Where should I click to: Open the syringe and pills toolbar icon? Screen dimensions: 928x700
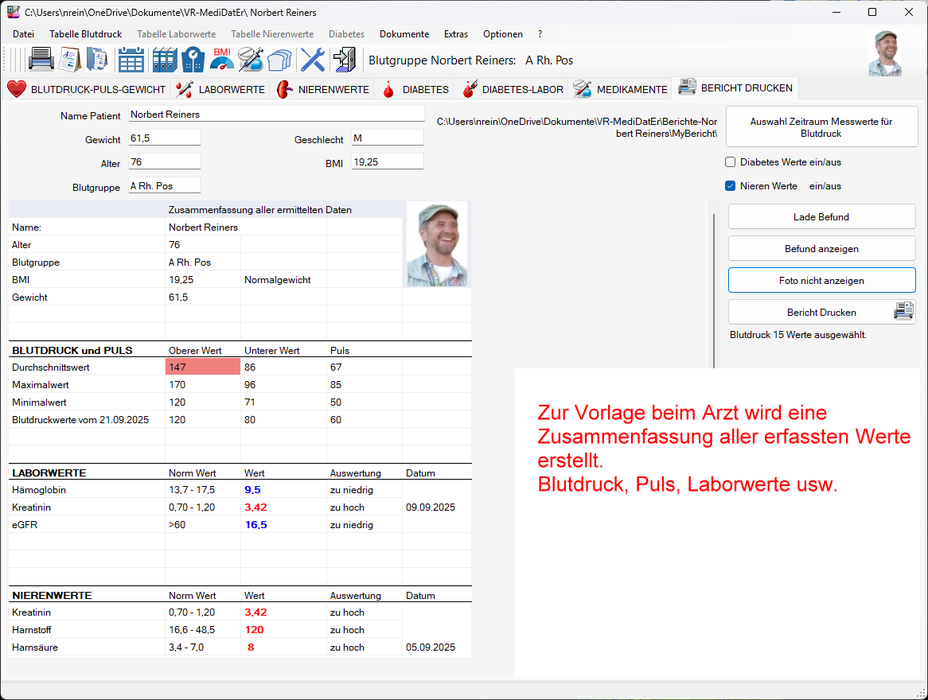click(x=250, y=60)
